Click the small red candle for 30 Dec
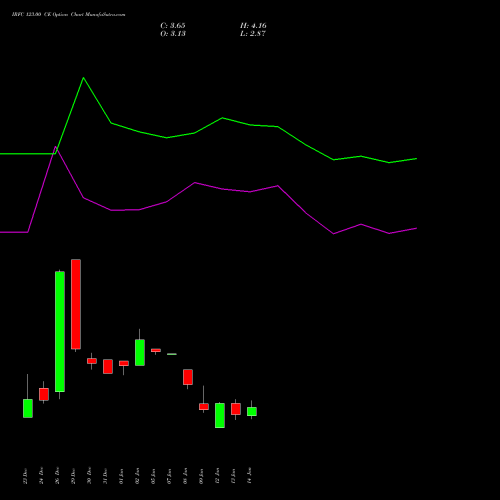 92,361
